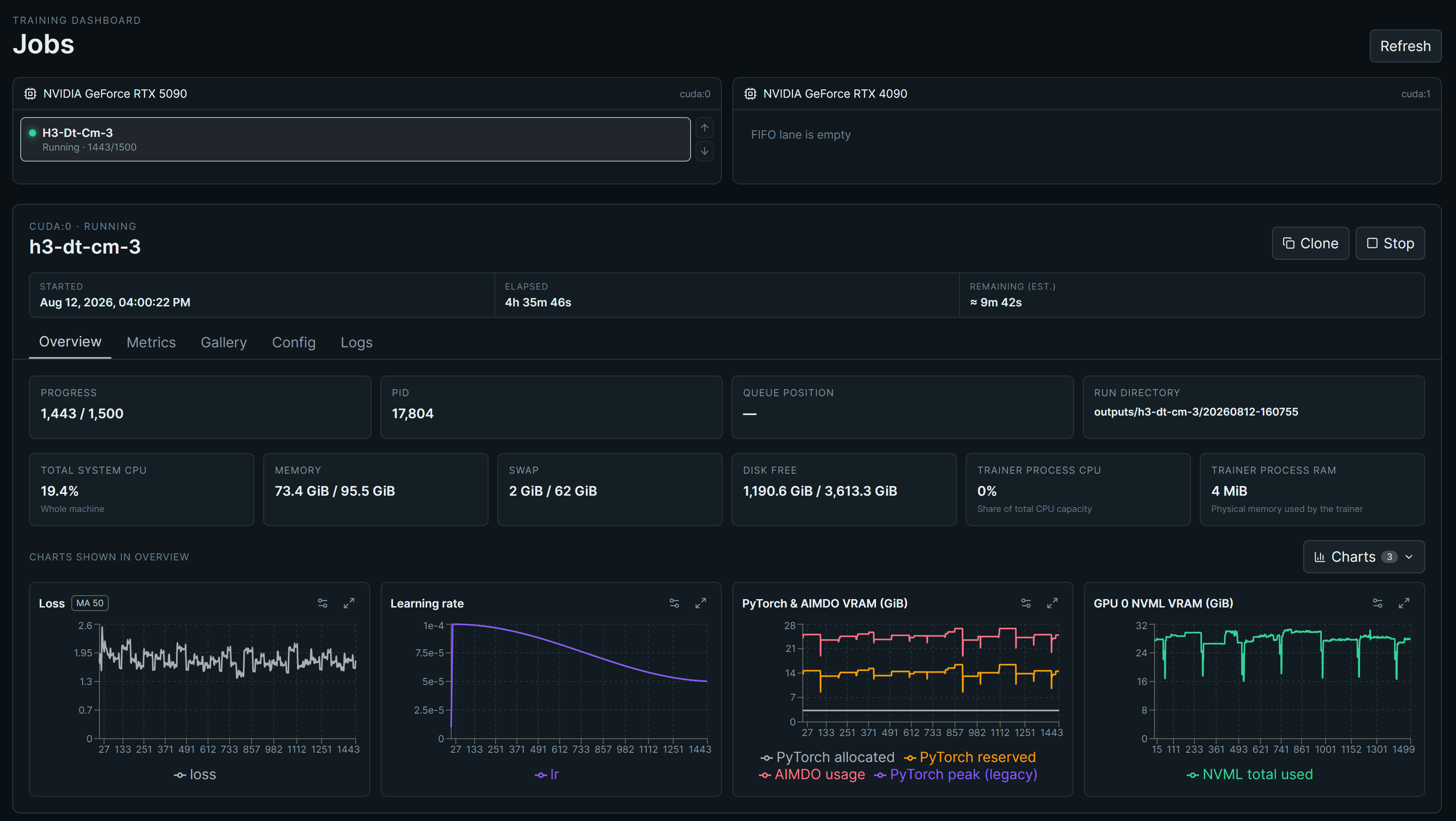Toggle PyTorch allocated series in legend

pyautogui.click(x=828, y=757)
